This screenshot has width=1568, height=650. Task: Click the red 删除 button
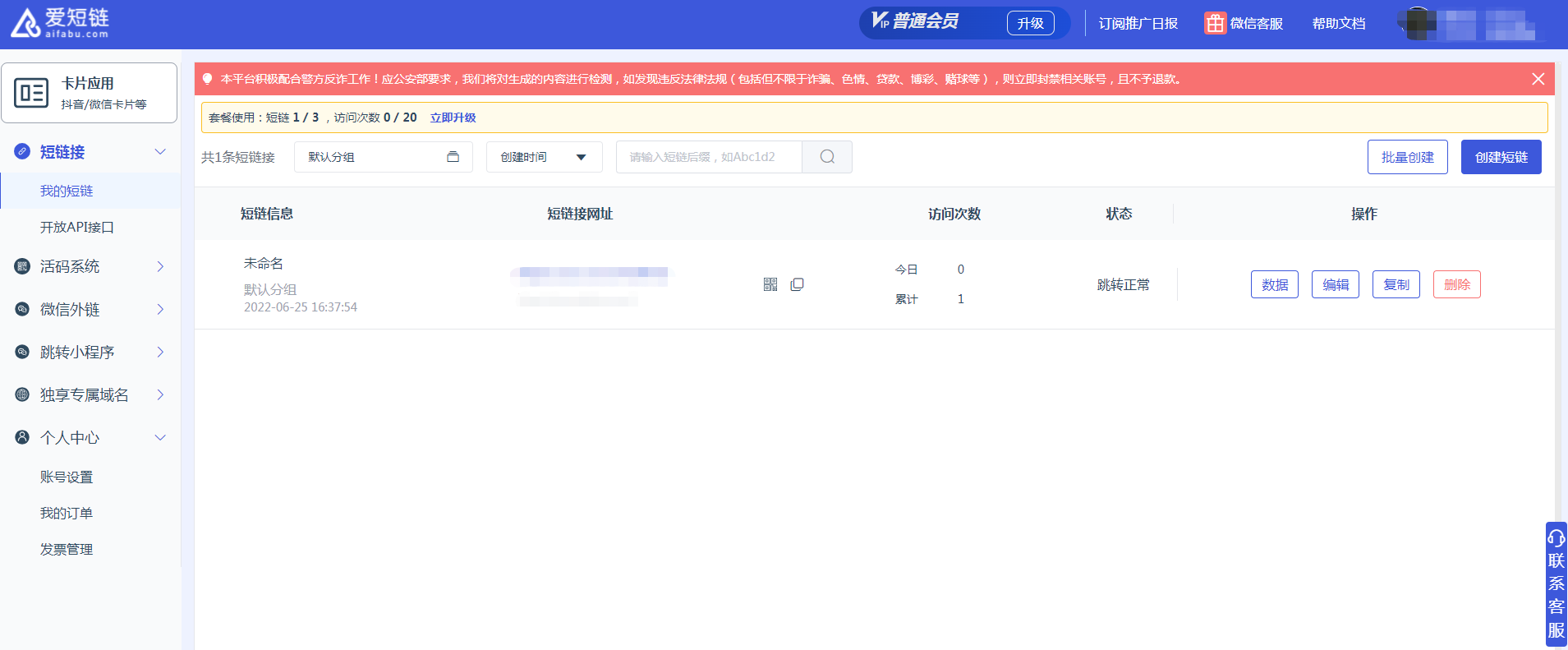[x=1456, y=284]
